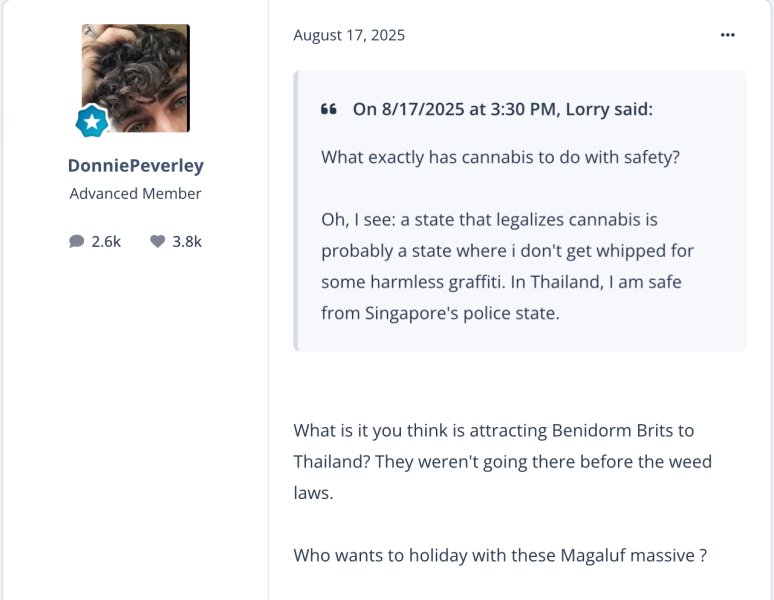Image resolution: width=774 pixels, height=600 pixels.
Task: Open the post options ellipsis menu
Action: pos(728,35)
